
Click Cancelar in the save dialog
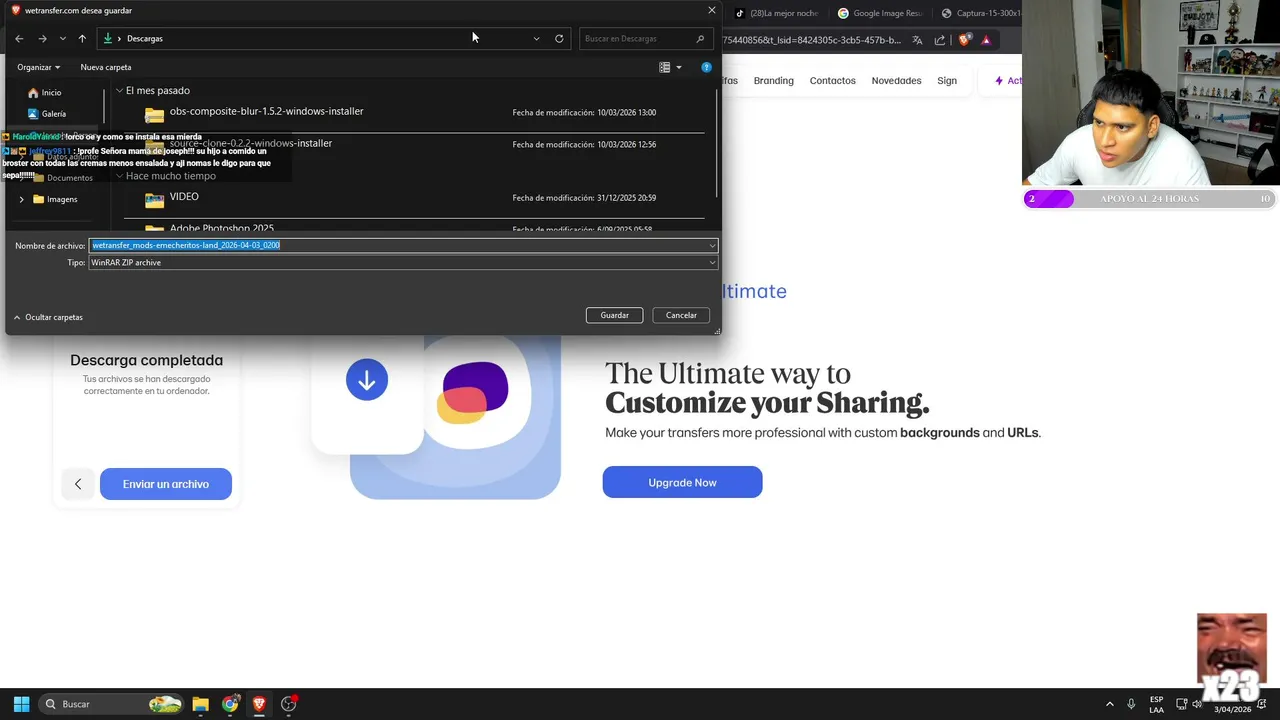[x=681, y=315]
